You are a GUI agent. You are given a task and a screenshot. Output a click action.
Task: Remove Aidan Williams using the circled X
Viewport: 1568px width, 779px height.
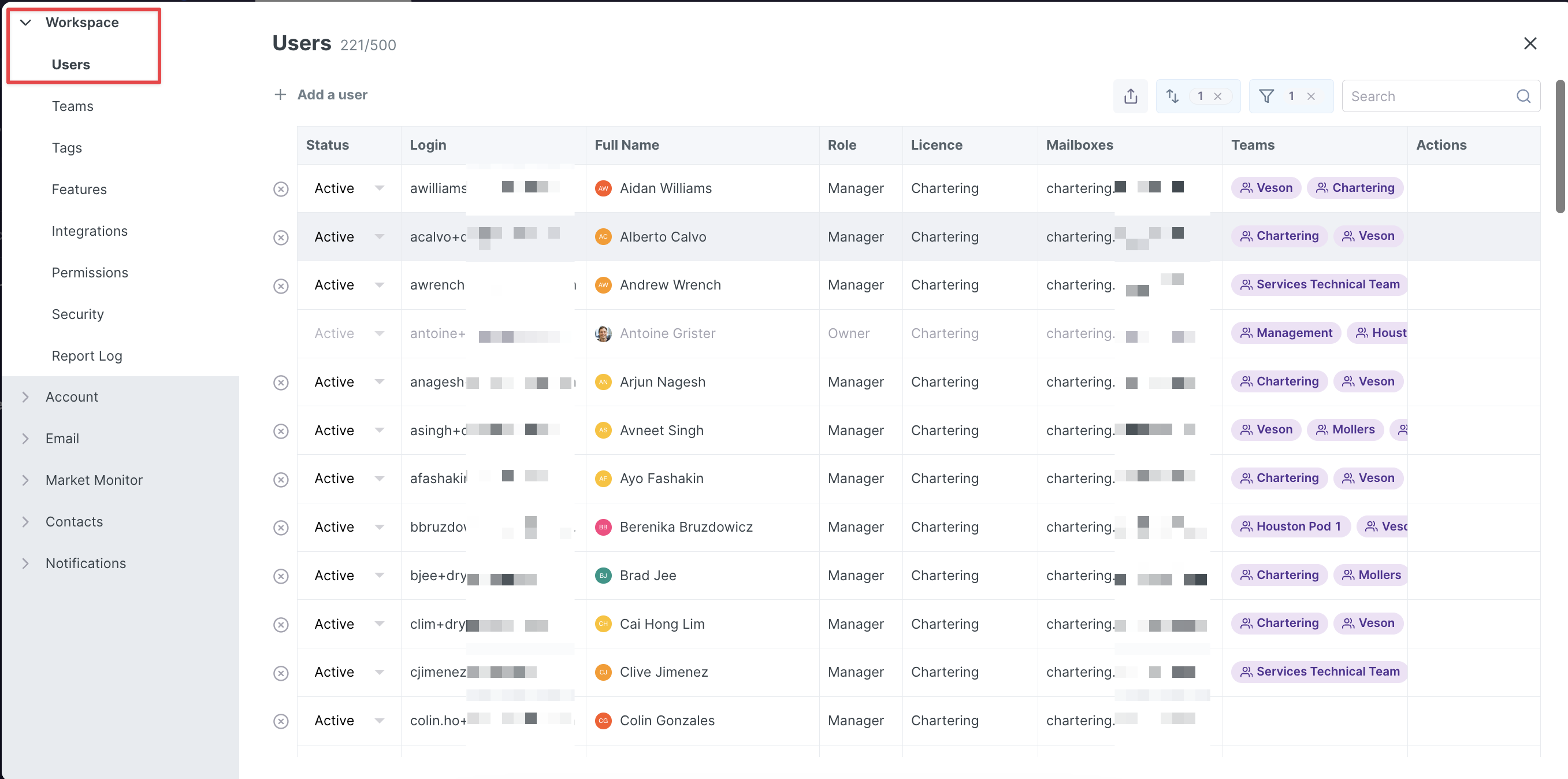(281, 189)
